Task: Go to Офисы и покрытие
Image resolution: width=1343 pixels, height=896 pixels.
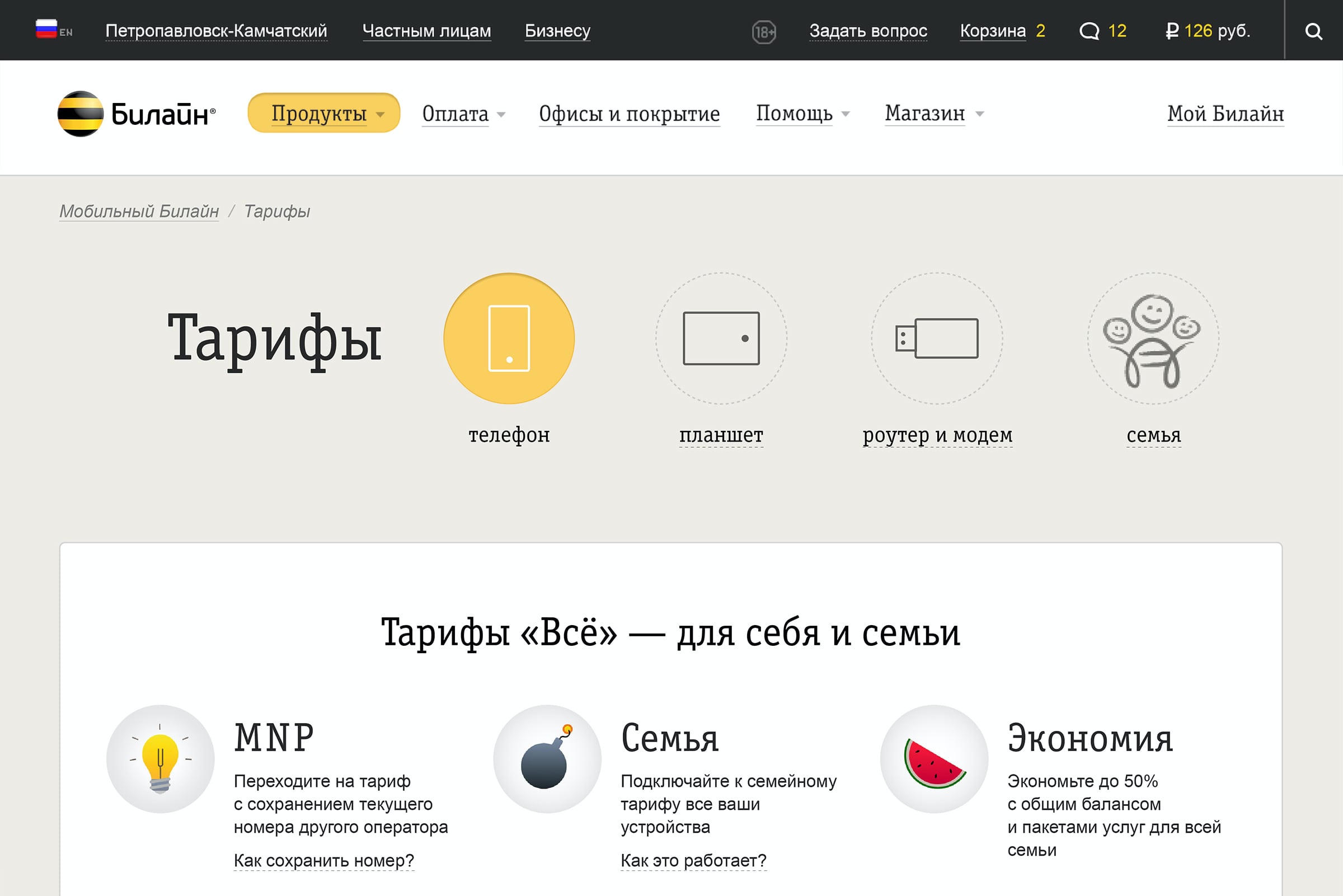Action: [629, 114]
